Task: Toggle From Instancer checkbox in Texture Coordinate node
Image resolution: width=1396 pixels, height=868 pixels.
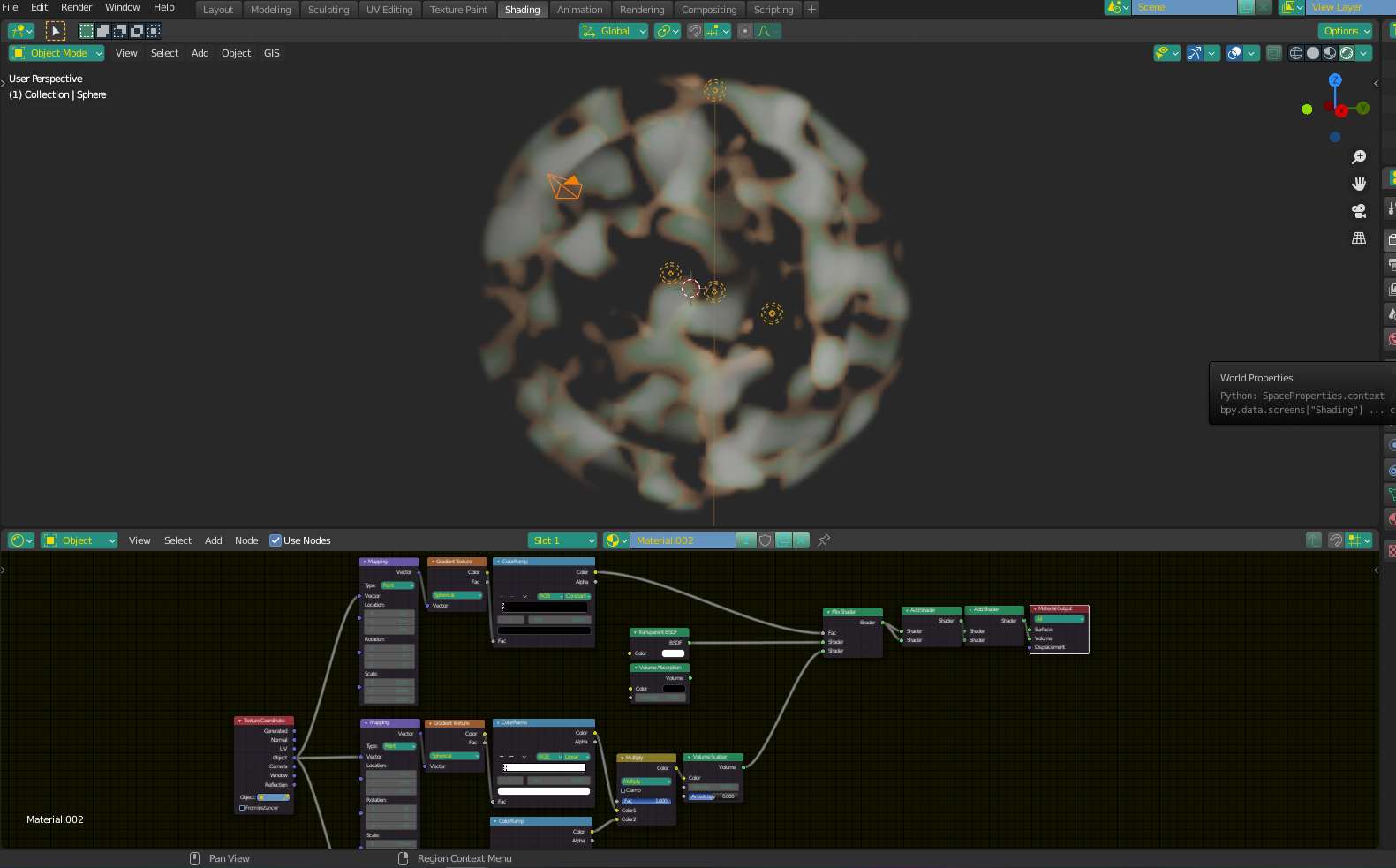Action: [242, 808]
